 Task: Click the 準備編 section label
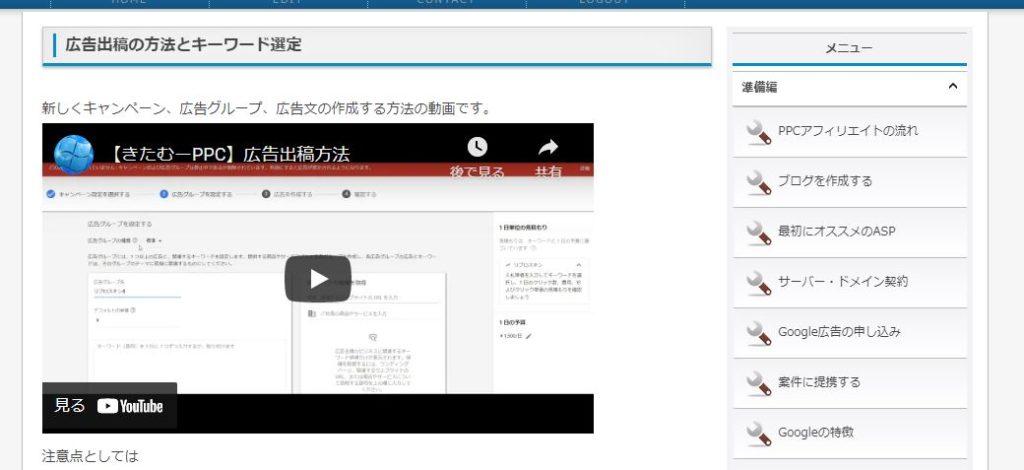coord(760,87)
